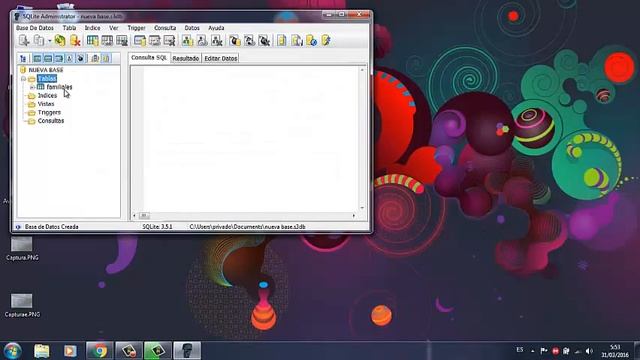Click the Create View toolbar icon
640x360 pixels.
click(x=187, y=40)
